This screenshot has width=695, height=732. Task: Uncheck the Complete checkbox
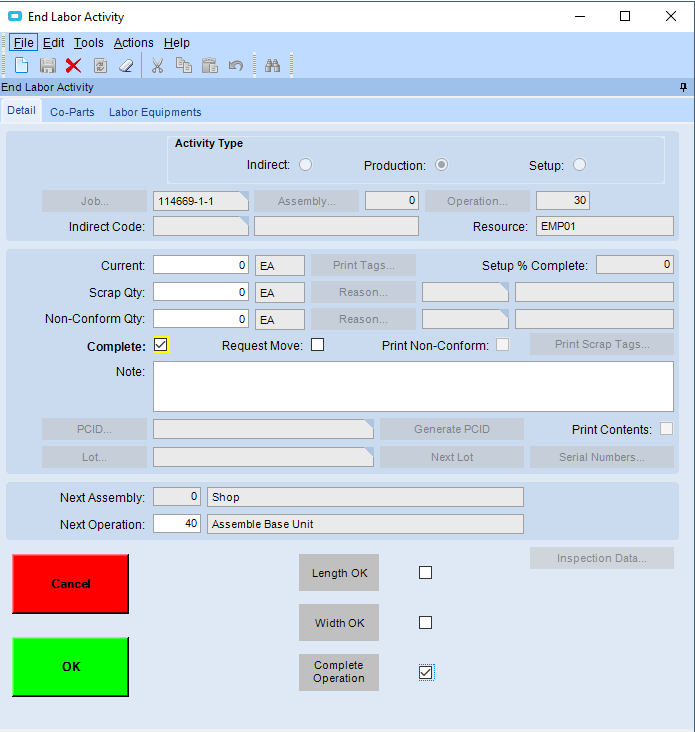tap(161, 345)
